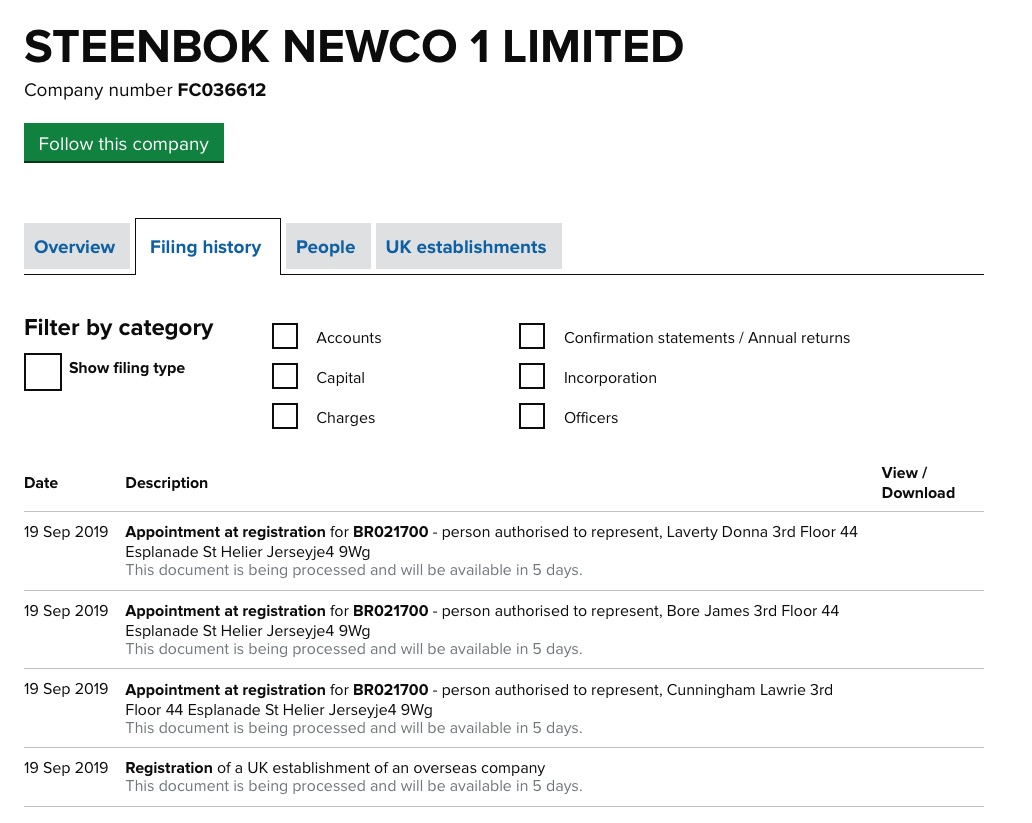
Task: Select the UK establishment Registration filing entry
Action: pos(335,768)
